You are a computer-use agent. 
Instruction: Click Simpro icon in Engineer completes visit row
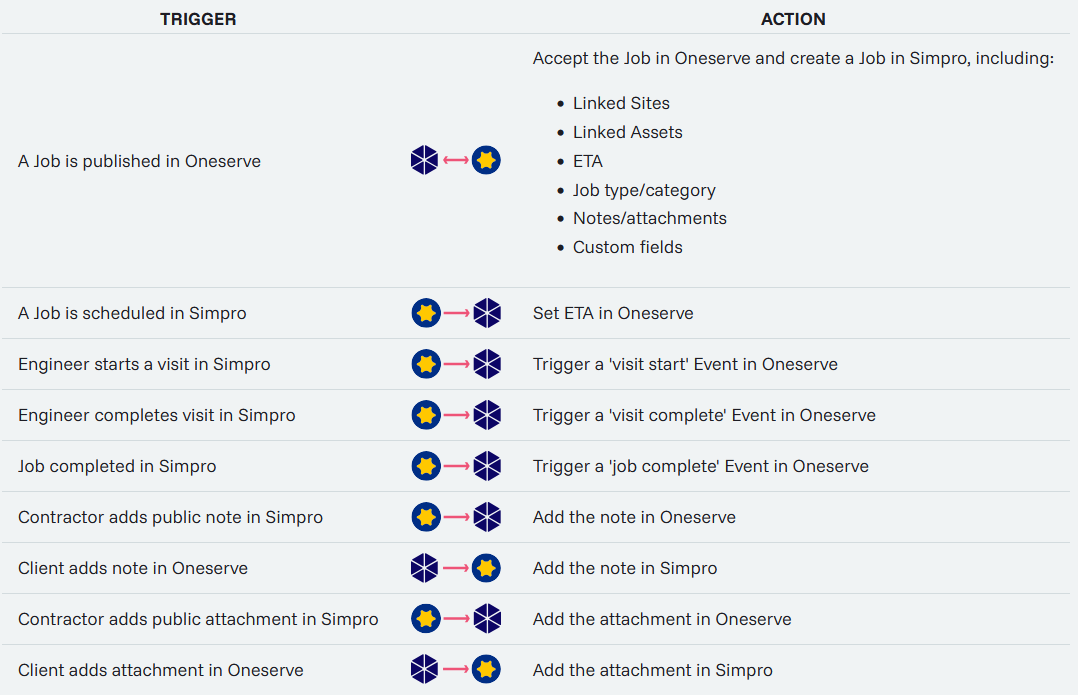coord(426,415)
